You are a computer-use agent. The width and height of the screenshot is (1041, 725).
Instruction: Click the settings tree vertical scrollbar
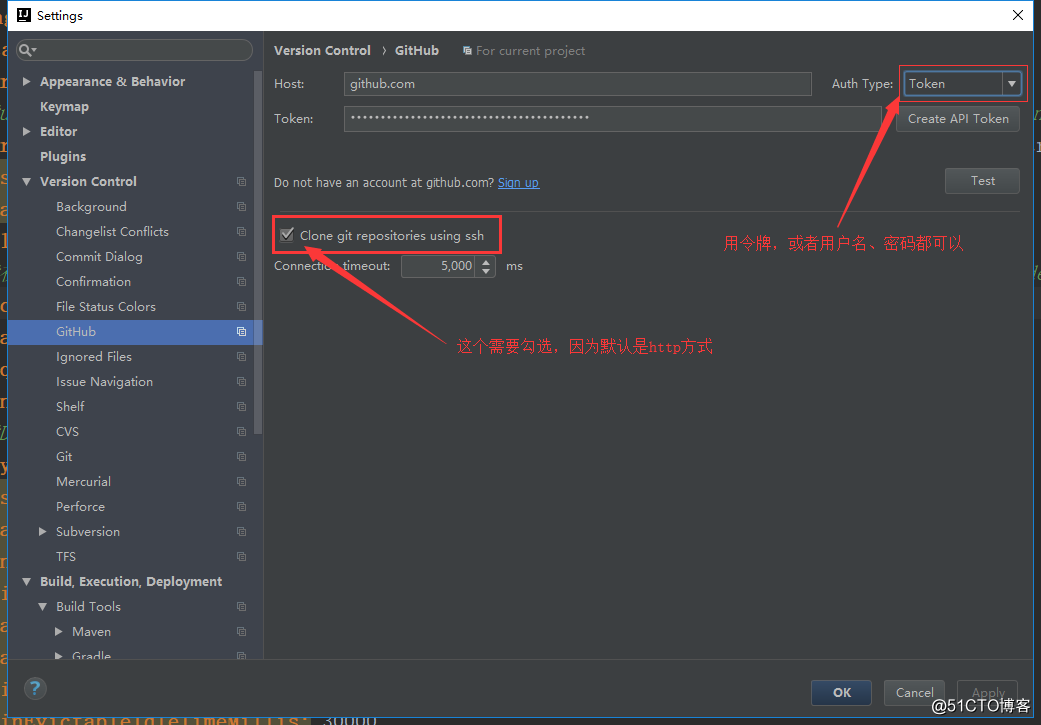pos(259,252)
